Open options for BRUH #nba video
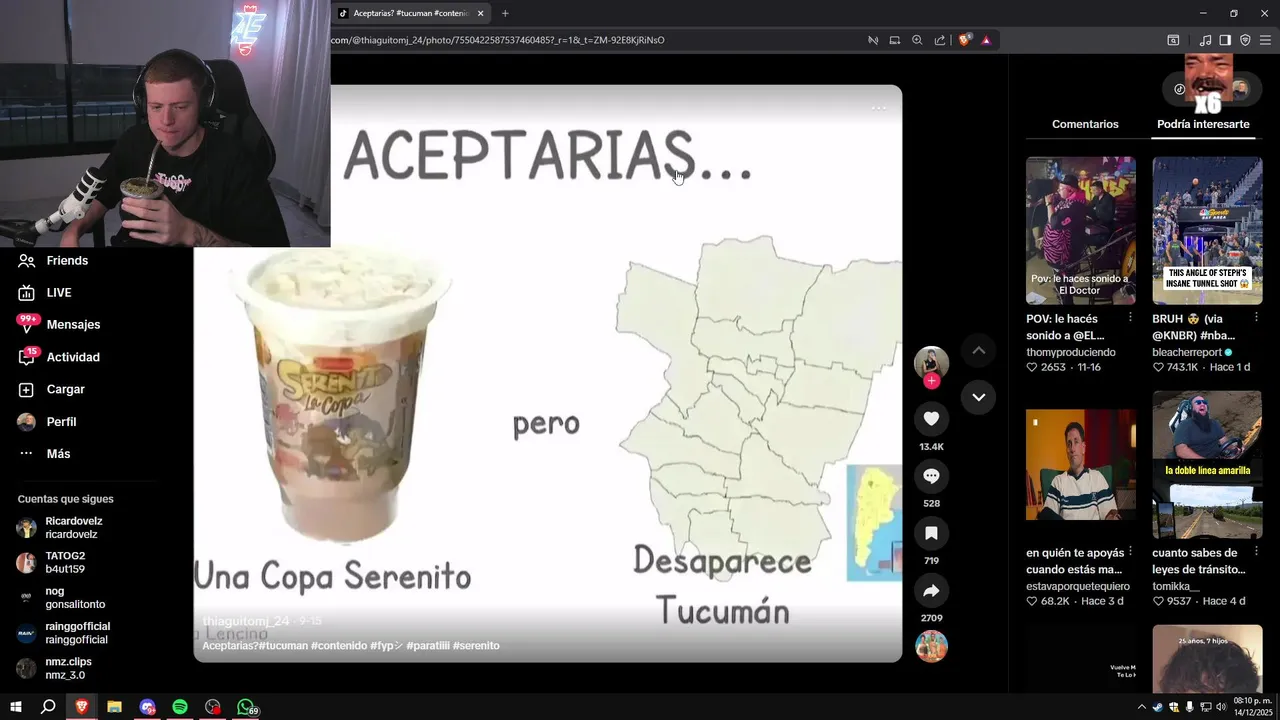The height and width of the screenshot is (720, 1280). coord(1257,317)
